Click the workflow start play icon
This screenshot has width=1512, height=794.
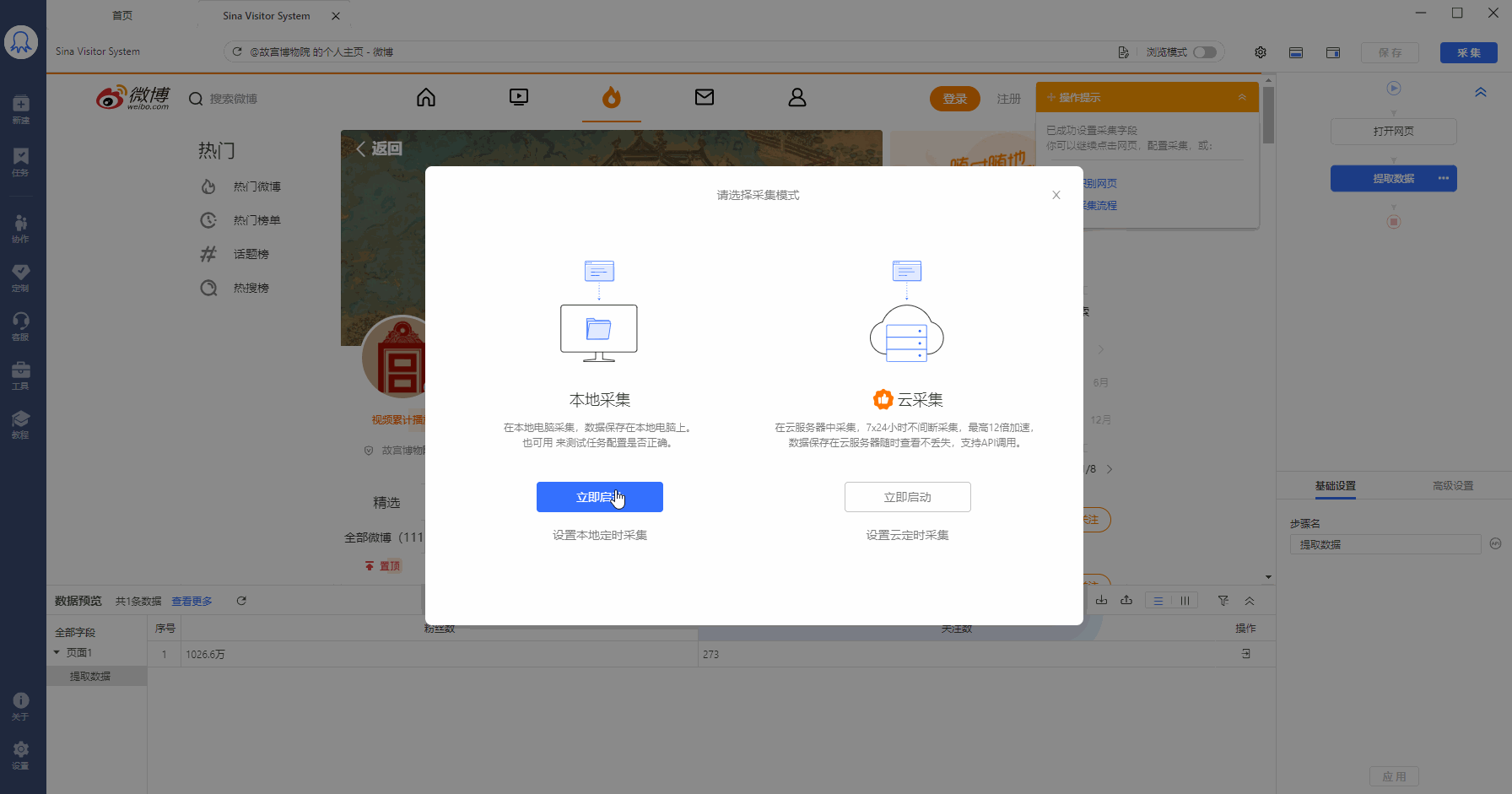pyautogui.click(x=1394, y=89)
